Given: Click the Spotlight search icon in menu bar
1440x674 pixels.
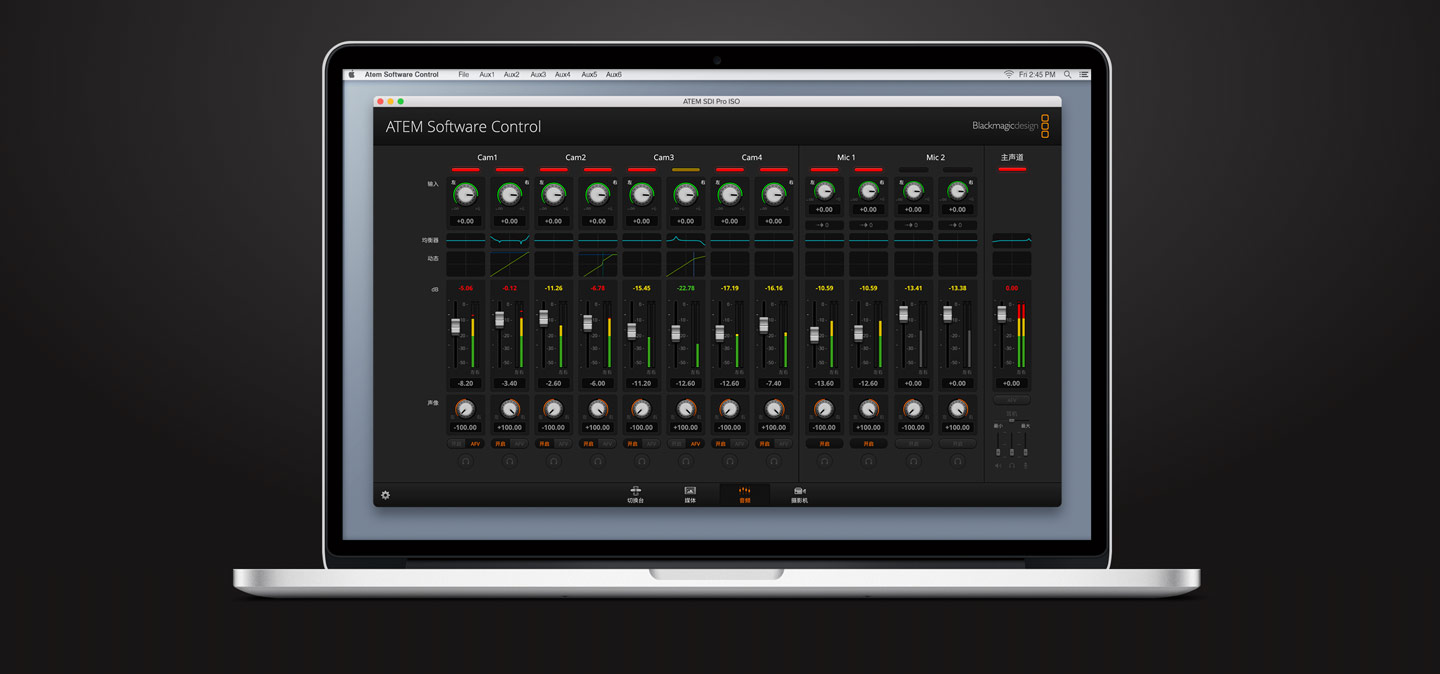Looking at the screenshot, I should pyautogui.click(x=1067, y=75).
